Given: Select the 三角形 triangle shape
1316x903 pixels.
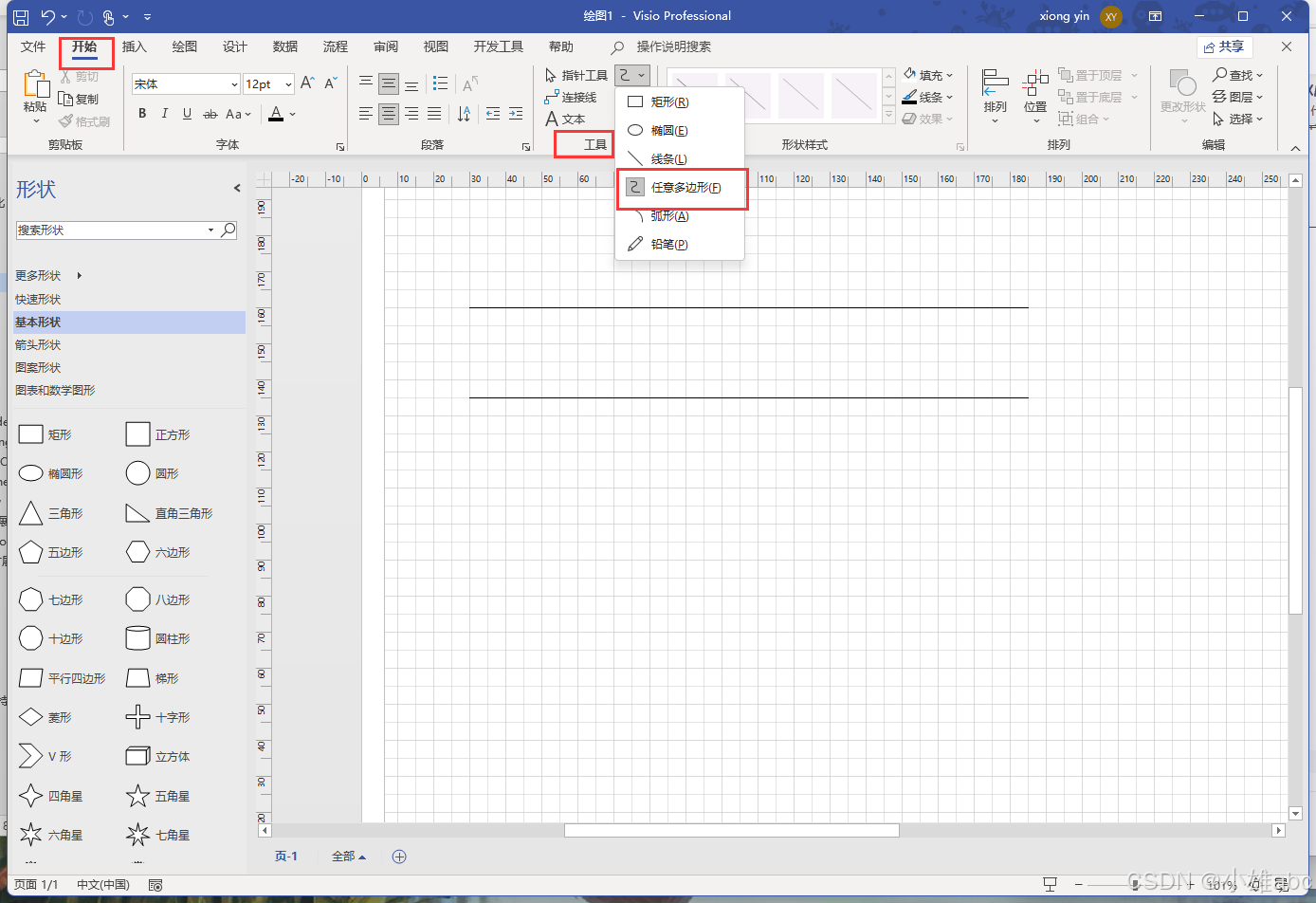Looking at the screenshot, I should [x=50, y=513].
